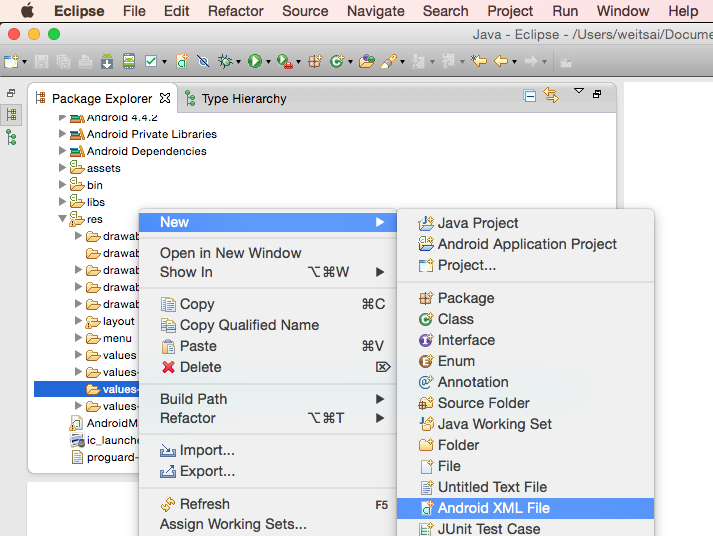Select Android XML File in New submenu
713x536 pixels.
point(525,508)
